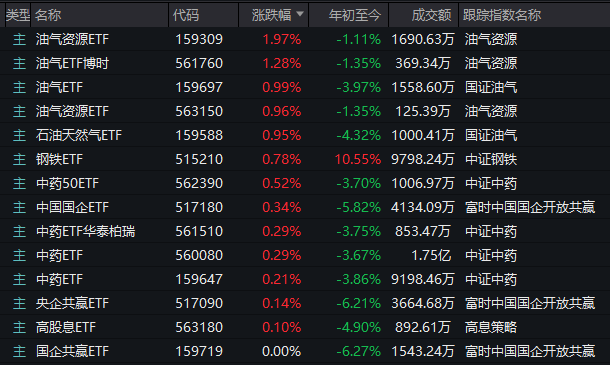610x365 pixels.
Task: Click the 主 icon beside 油气ETF博时
Action: [19, 63]
